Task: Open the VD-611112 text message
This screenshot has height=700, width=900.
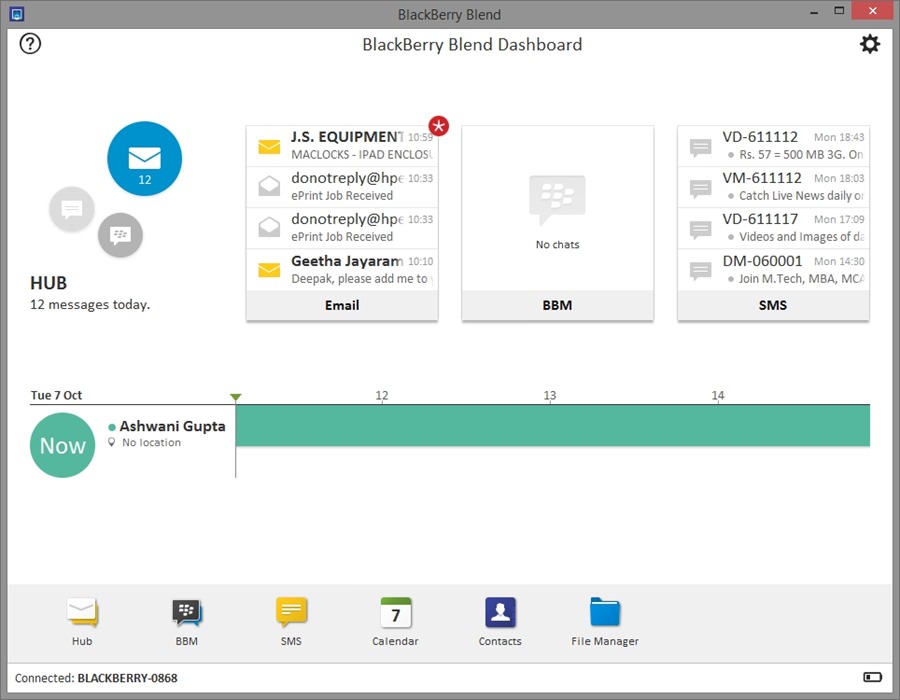Action: point(773,146)
